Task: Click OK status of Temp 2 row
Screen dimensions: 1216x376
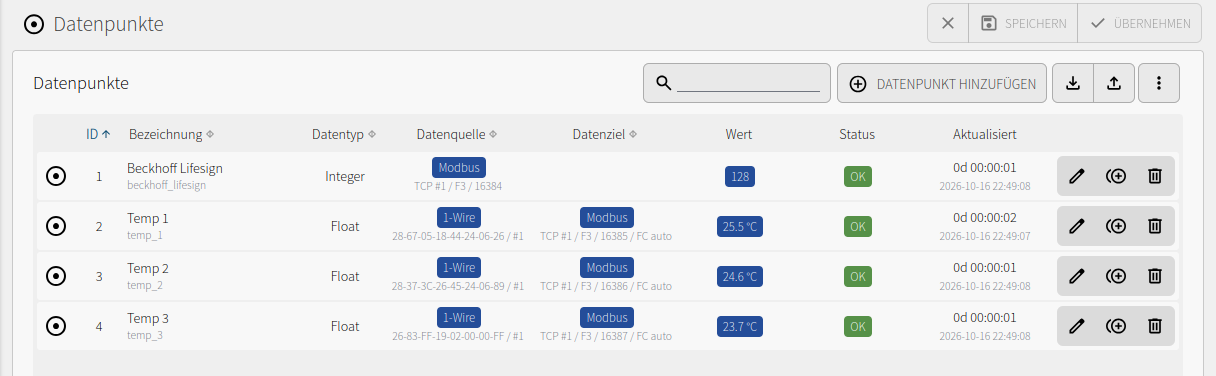Action: coord(857,275)
